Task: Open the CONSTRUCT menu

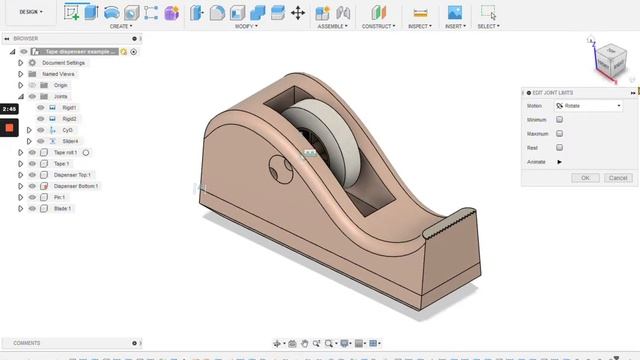Action: pyautogui.click(x=378, y=26)
